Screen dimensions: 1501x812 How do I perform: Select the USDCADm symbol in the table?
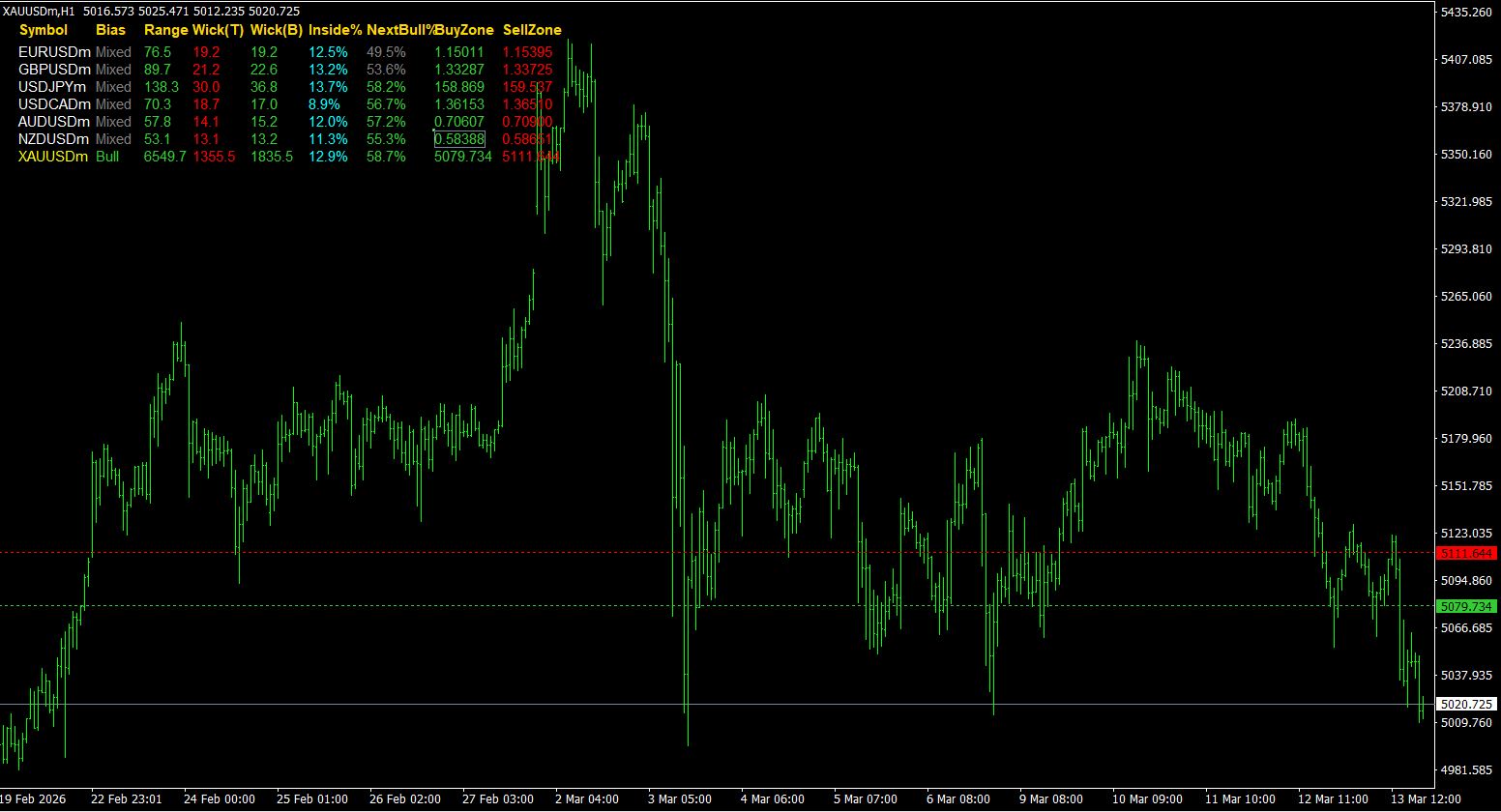point(54,104)
